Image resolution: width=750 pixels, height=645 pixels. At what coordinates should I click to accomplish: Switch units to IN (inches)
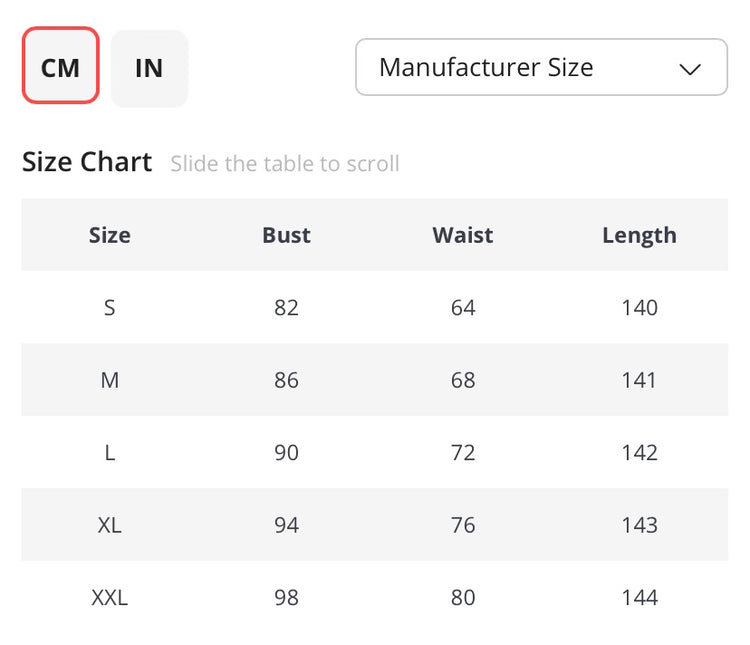click(149, 68)
